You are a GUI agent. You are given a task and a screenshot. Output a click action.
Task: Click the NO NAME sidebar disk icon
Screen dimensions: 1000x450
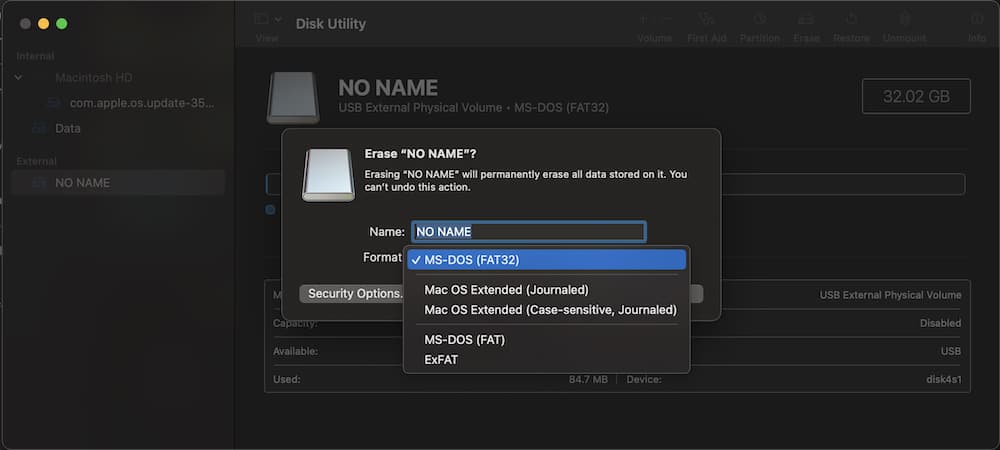click(x=40, y=183)
